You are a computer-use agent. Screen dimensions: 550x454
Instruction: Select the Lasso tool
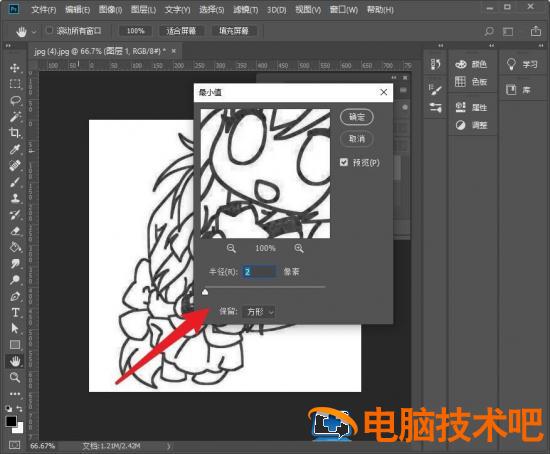[15, 100]
